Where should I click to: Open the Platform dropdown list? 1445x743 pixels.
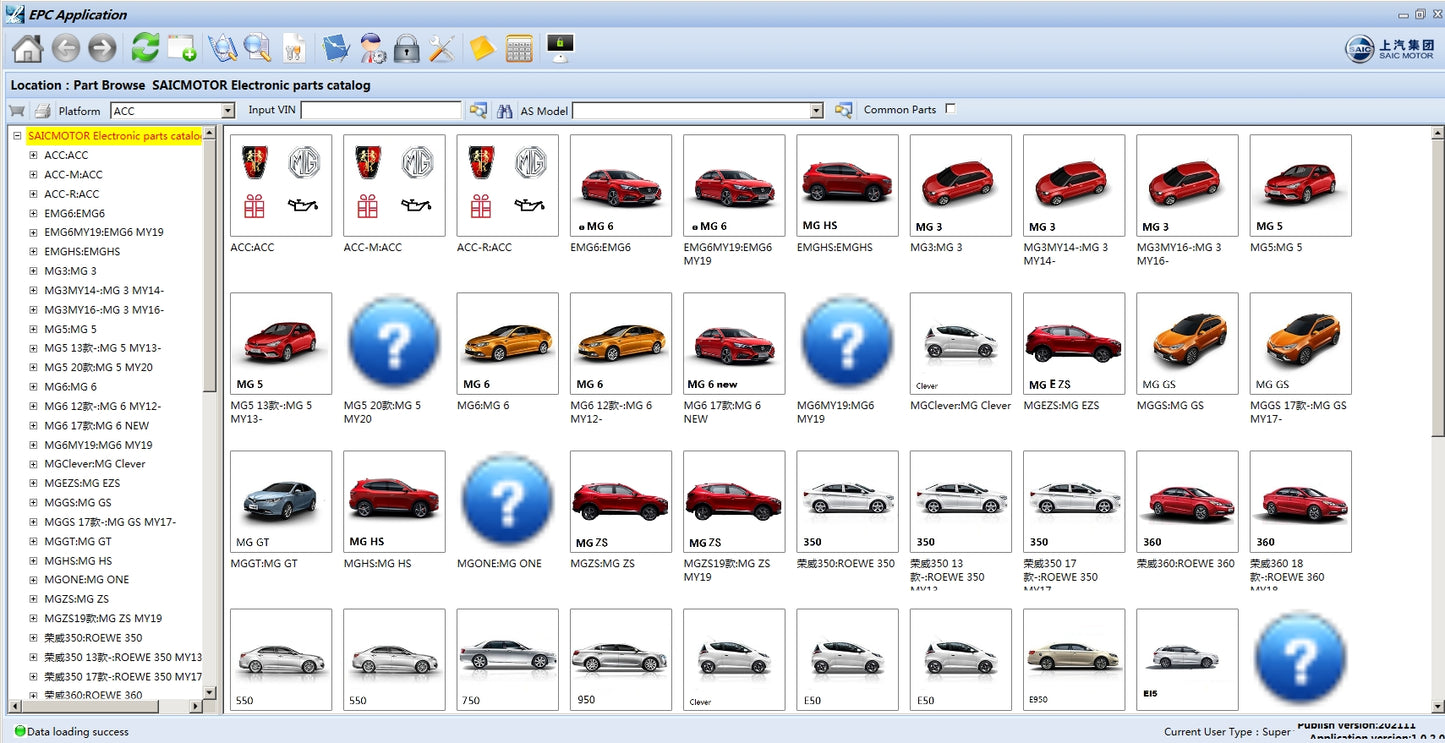(228, 111)
